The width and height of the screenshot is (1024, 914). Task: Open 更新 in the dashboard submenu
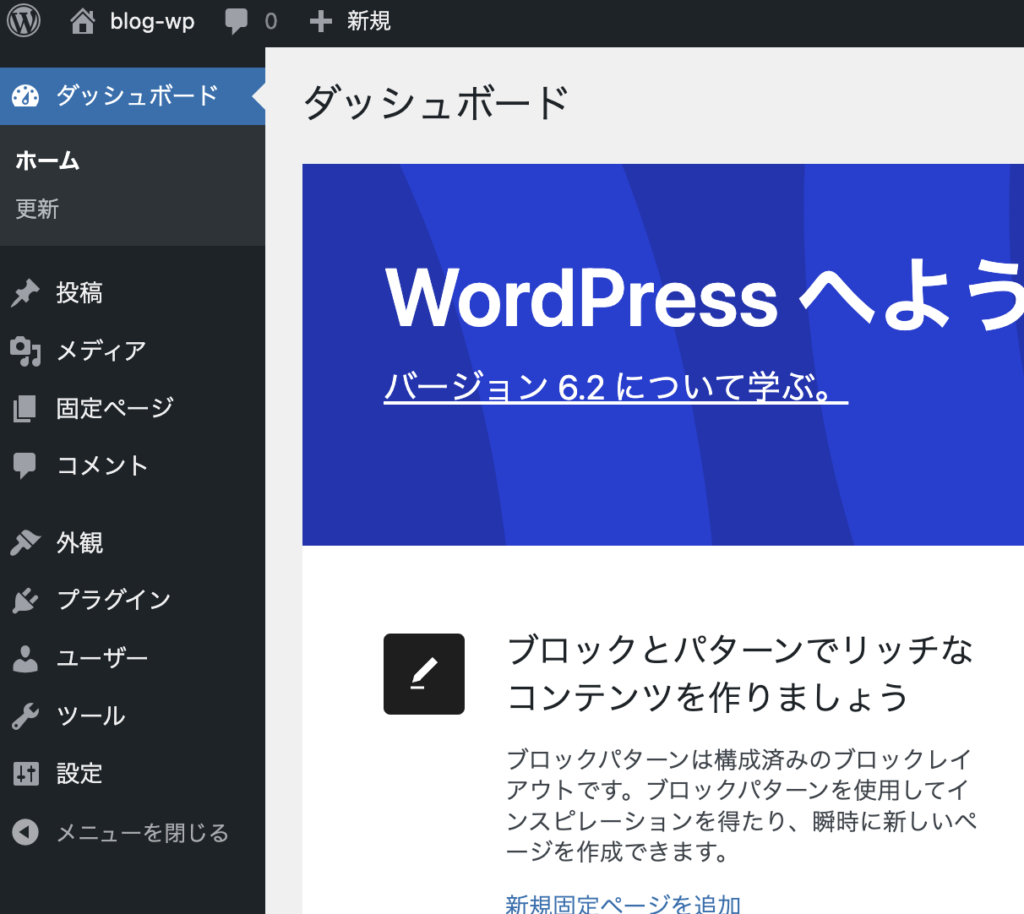(37, 209)
